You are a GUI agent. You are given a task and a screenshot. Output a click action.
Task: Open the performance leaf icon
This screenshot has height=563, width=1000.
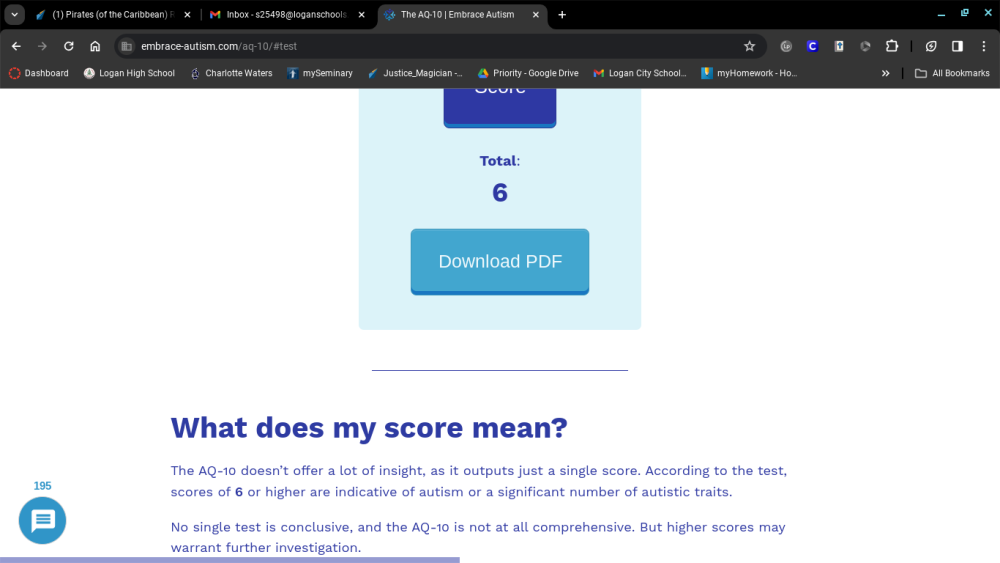pyautogui.click(x=930, y=46)
